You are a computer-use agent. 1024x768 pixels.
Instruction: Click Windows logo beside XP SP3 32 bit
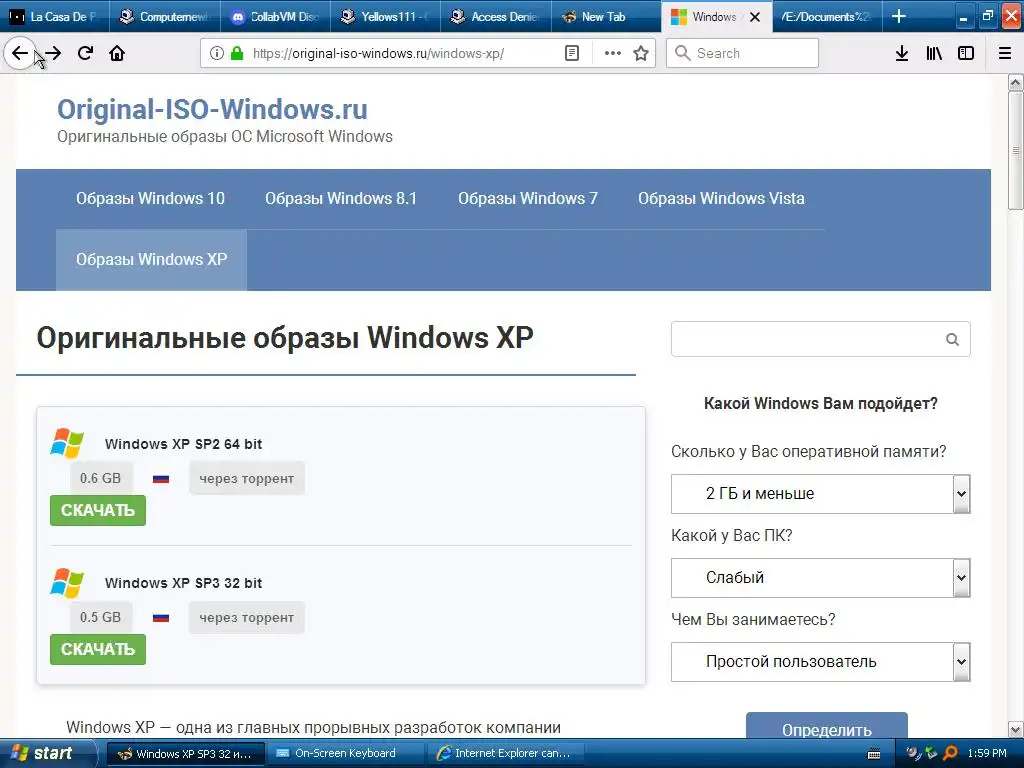(x=67, y=583)
